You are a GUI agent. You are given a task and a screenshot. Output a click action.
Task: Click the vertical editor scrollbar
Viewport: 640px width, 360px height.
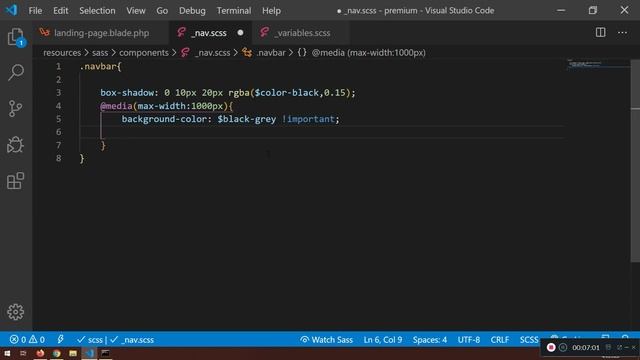635,161
